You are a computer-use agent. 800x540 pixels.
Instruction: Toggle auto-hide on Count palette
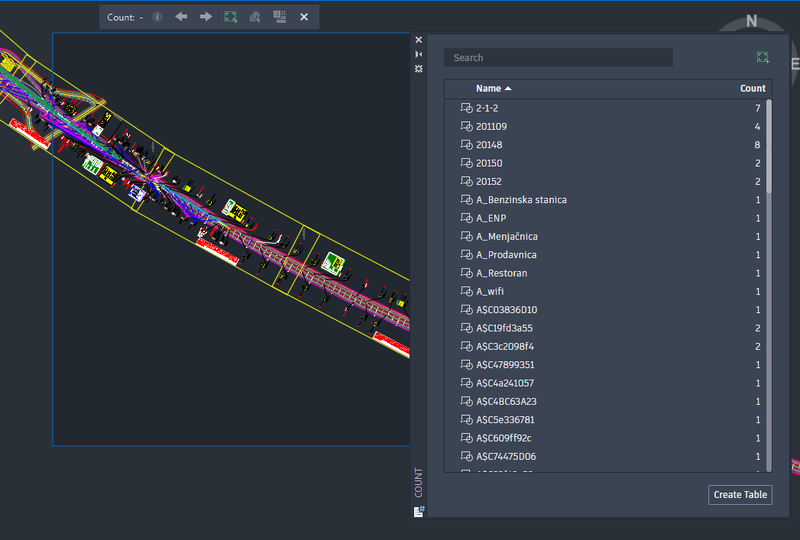point(419,54)
